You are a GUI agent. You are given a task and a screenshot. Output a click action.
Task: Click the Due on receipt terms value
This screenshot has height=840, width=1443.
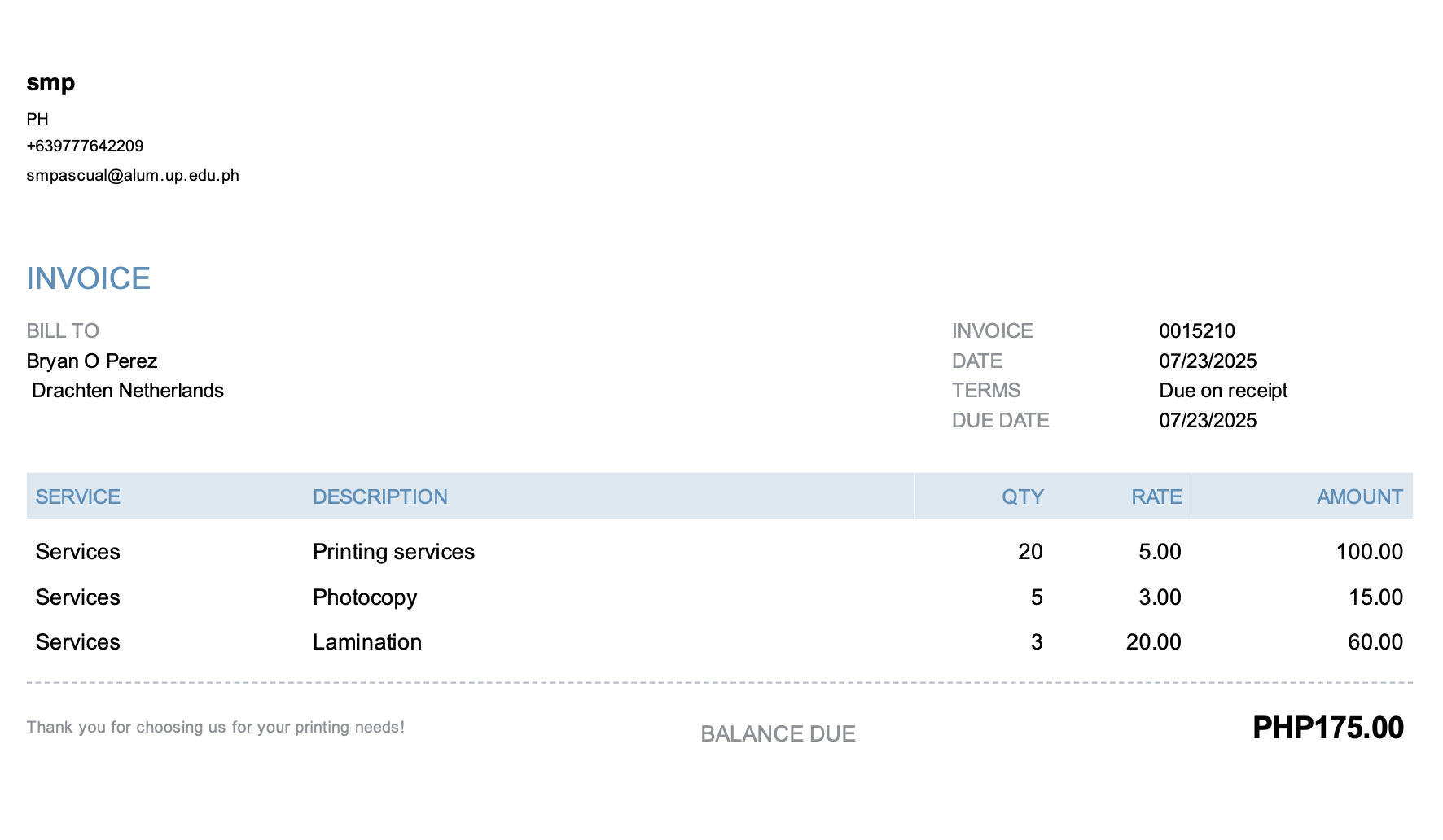tap(1222, 391)
